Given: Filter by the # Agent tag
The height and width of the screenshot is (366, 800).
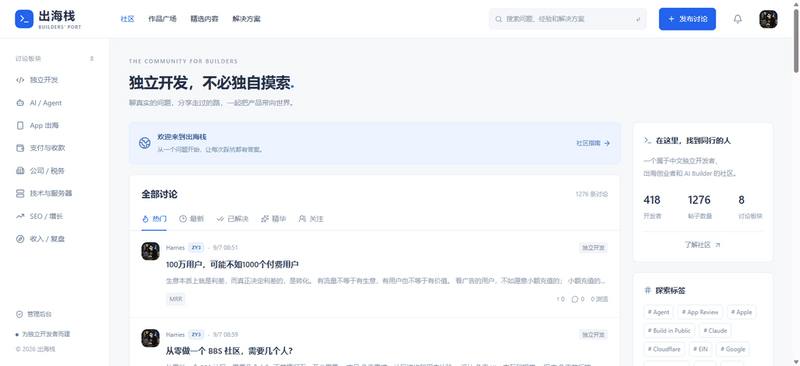Looking at the screenshot, I should (x=659, y=312).
